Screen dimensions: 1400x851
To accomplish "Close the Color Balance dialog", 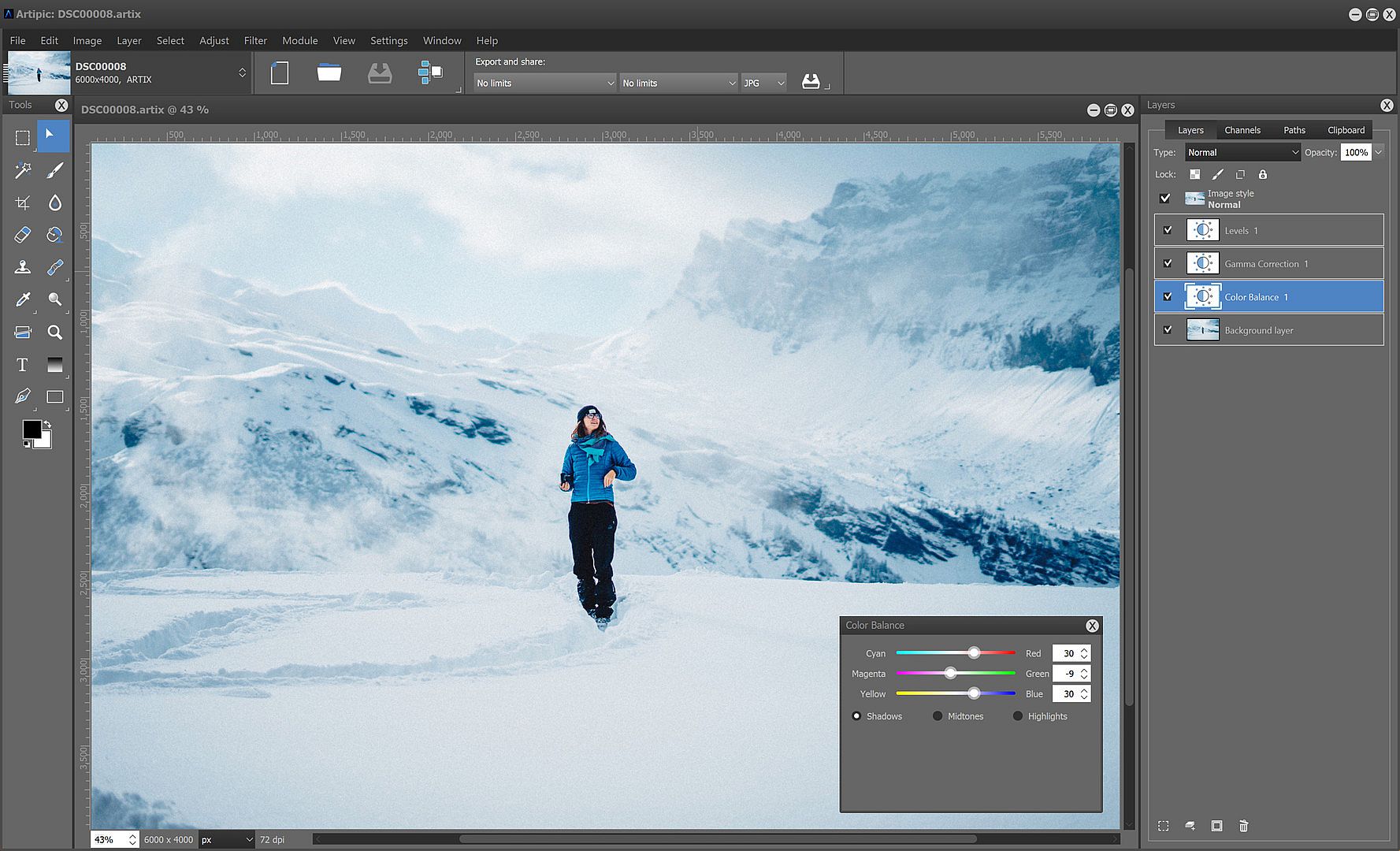I will point(1092,626).
